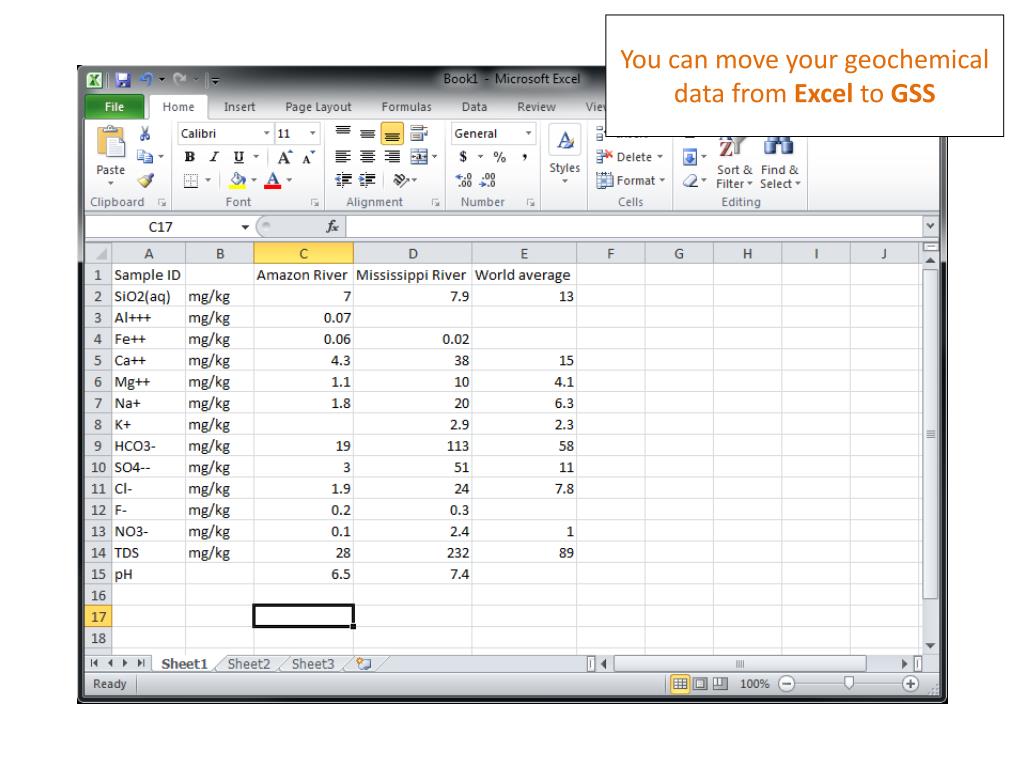Click the Copy icon in Clipboard group
The width and height of the screenshot is (1024, 768).
144,157
